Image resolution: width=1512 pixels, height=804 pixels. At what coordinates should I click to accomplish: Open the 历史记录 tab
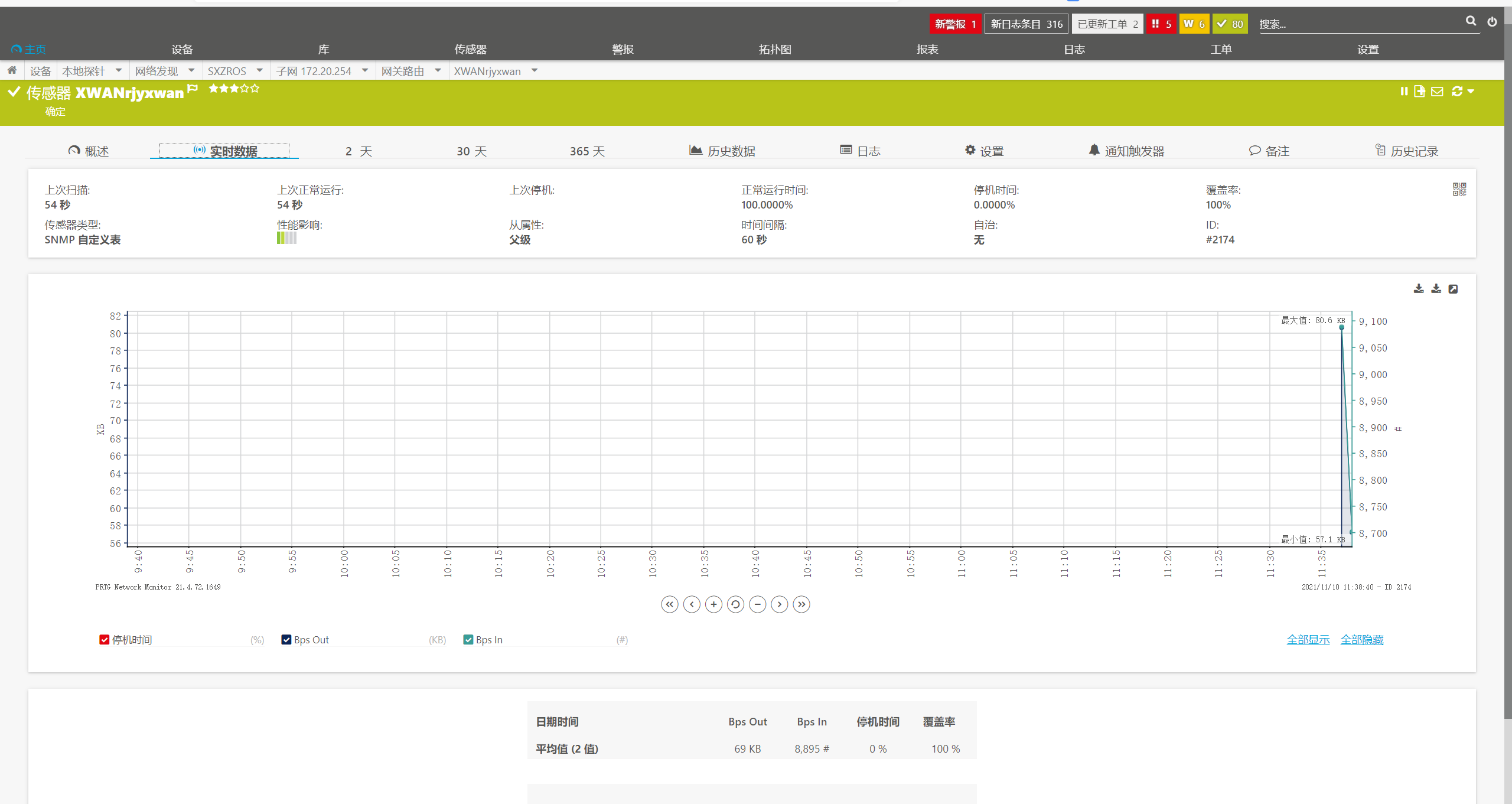(x=1406, y=151)
